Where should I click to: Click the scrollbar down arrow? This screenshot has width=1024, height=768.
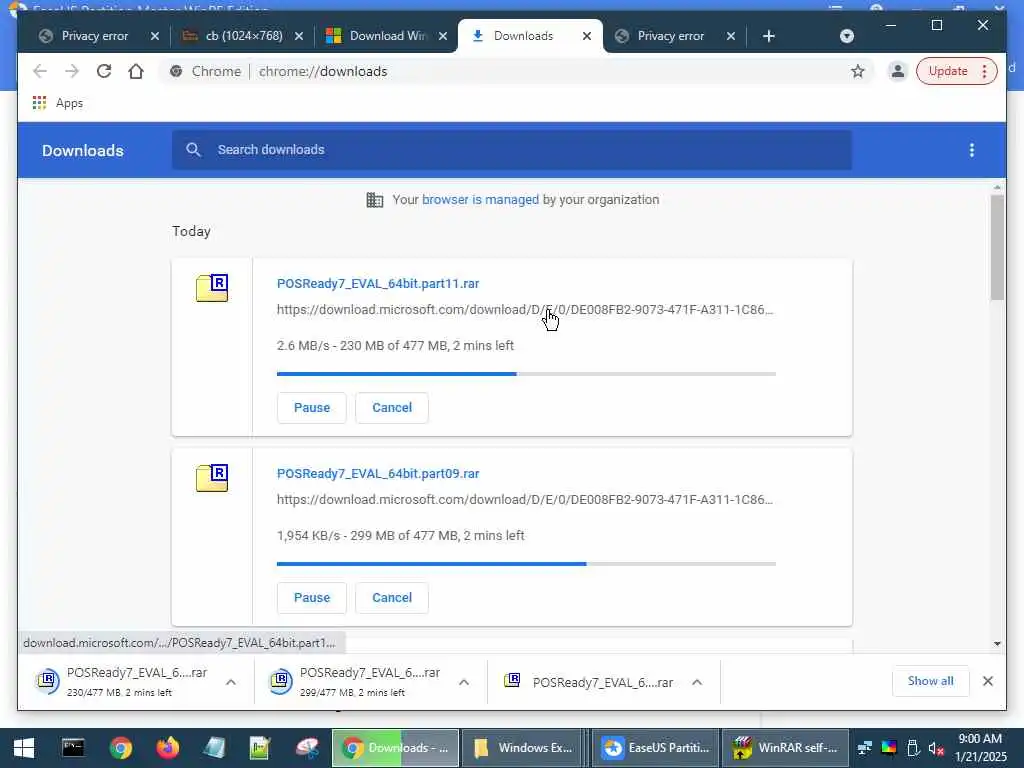click(x=997, y=644)
